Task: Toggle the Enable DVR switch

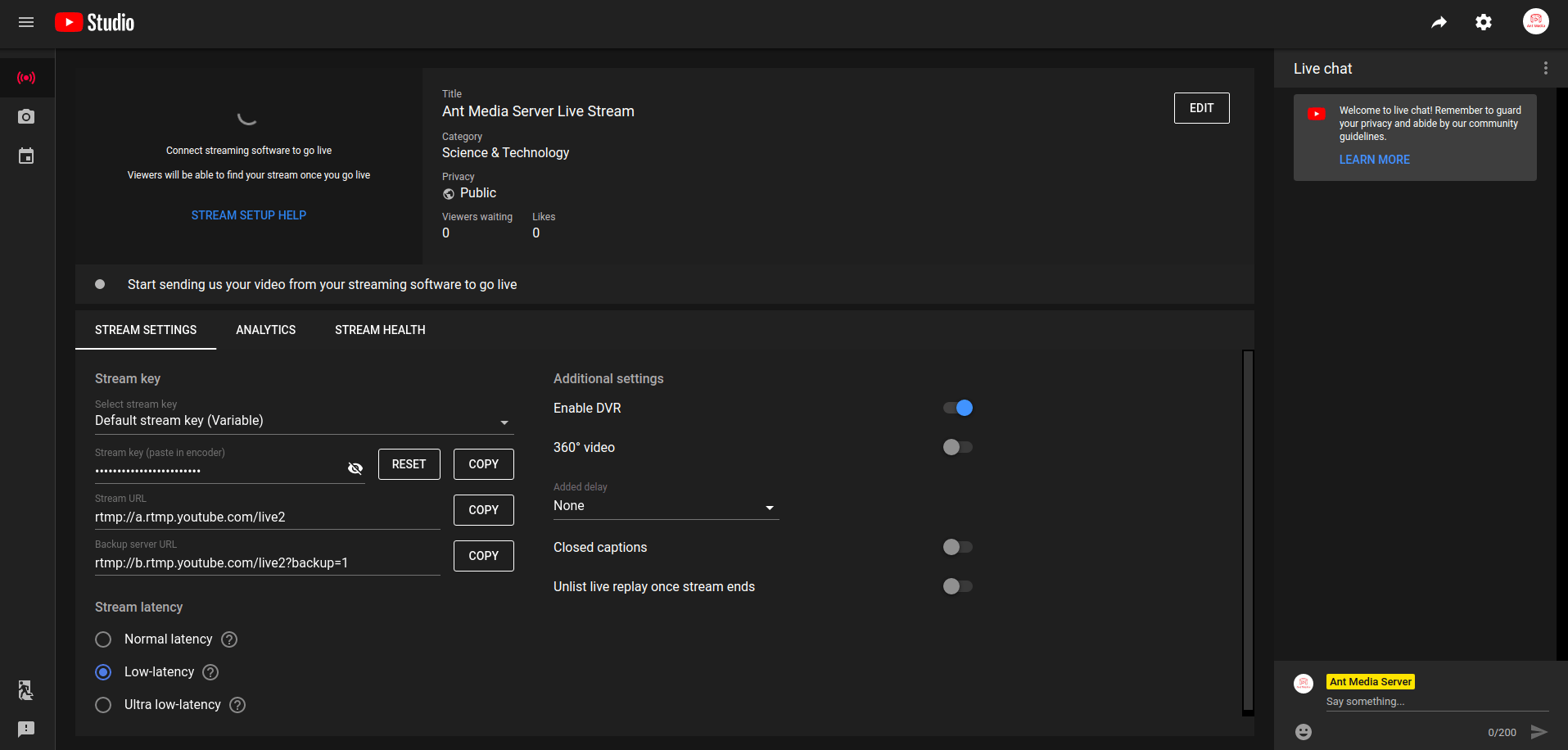Action: point(958,408)
